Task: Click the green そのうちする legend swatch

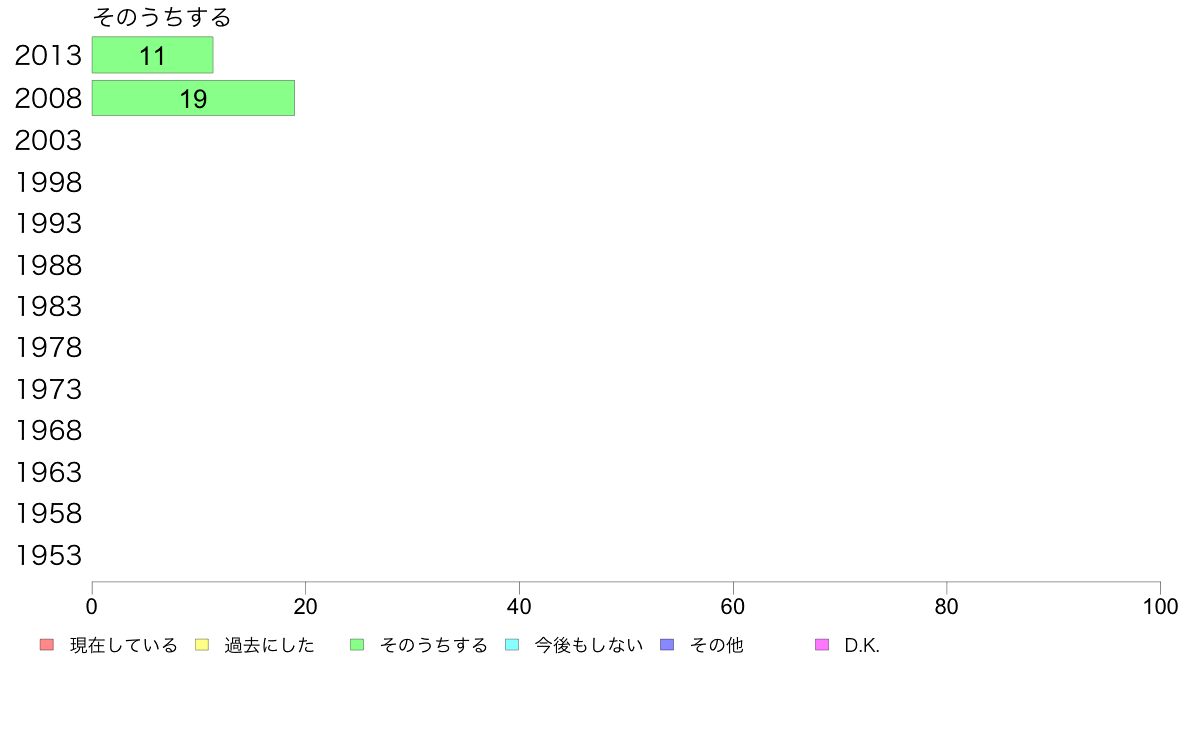Action: 357,644
